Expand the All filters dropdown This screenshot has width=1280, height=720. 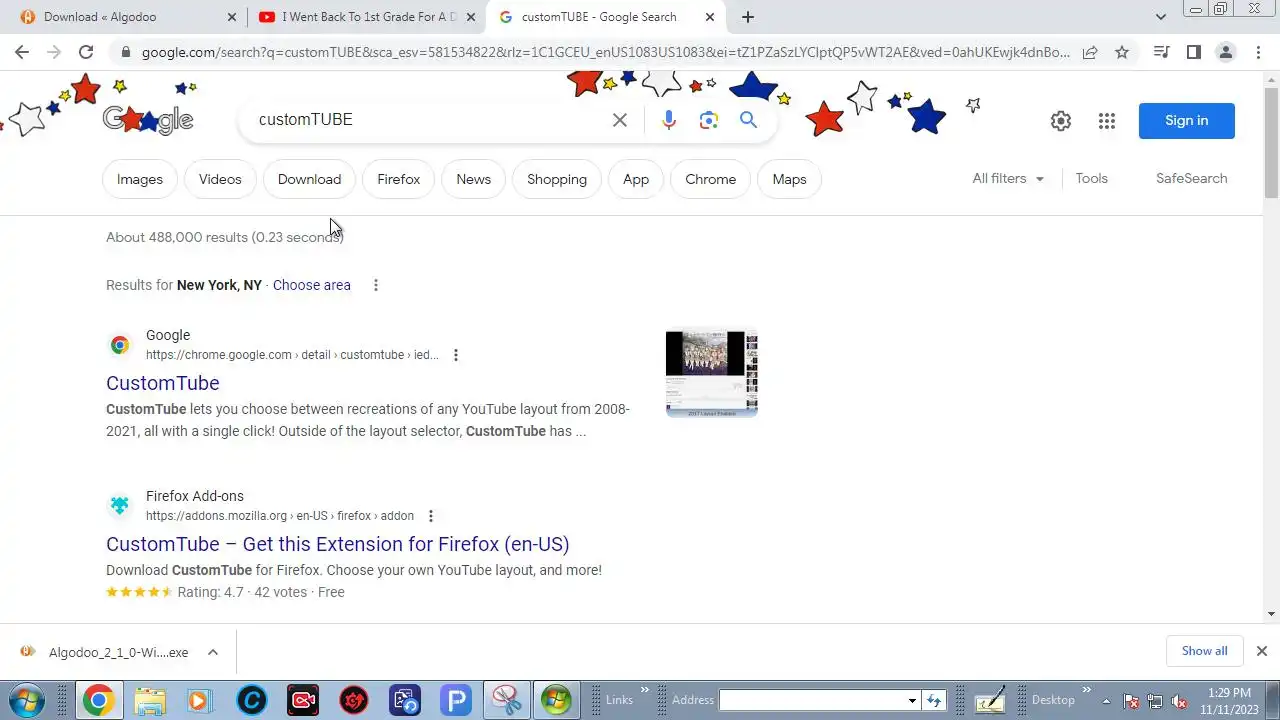click(x=1008, y=178)
